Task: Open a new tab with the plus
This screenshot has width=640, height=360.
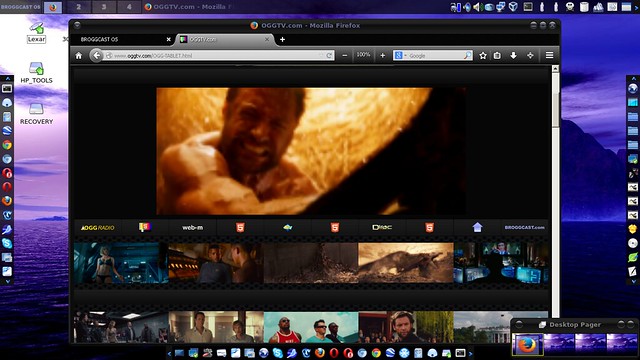Action: pos(282,40)
